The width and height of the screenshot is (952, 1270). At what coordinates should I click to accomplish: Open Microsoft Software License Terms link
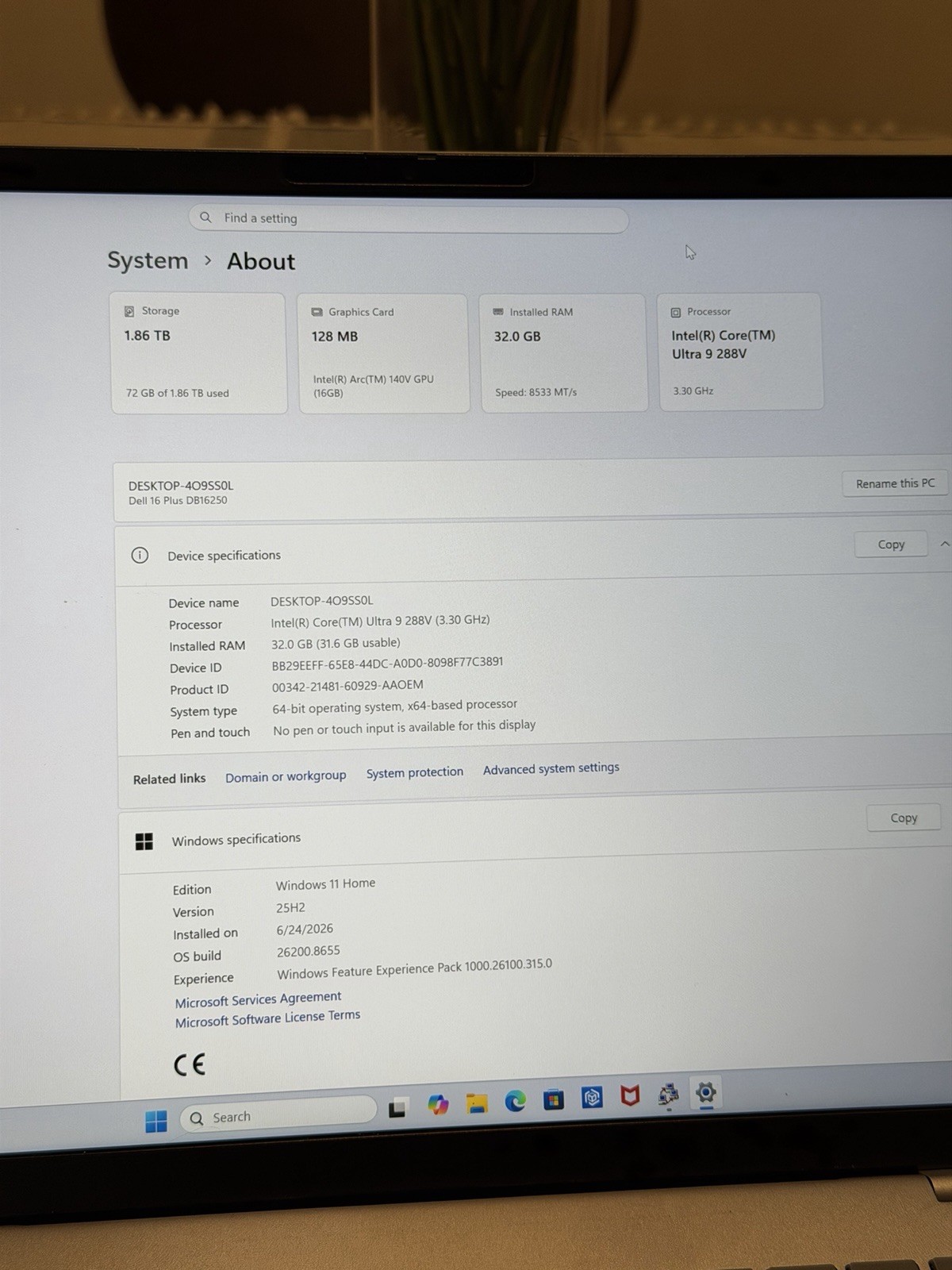pyautogui.click(x=268, y=1018)
